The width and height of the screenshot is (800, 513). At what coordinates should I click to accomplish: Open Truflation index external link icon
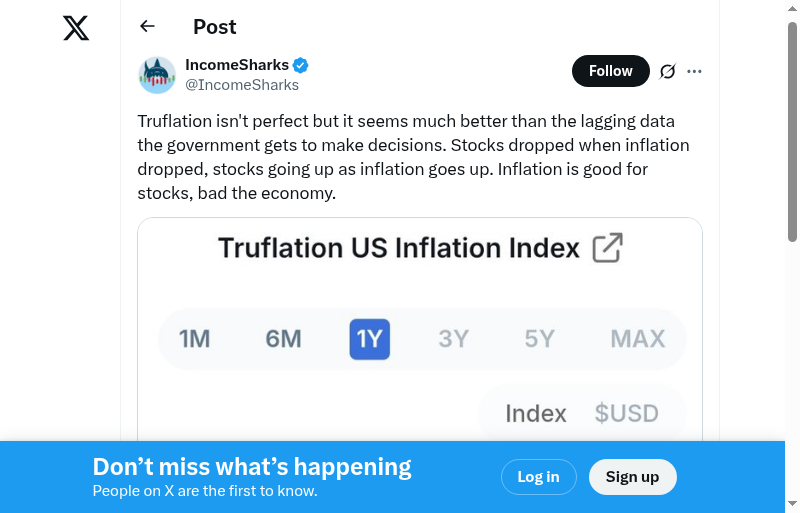[607, 248]
